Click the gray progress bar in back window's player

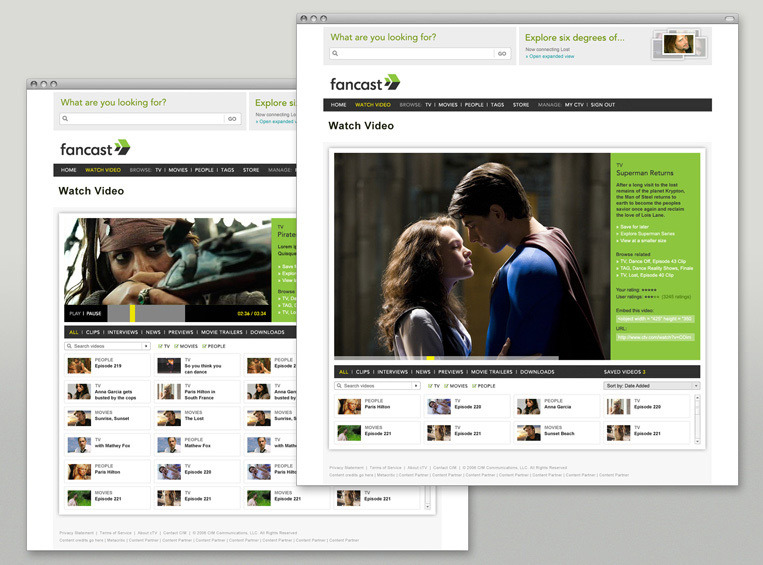(x=146, y=313)
